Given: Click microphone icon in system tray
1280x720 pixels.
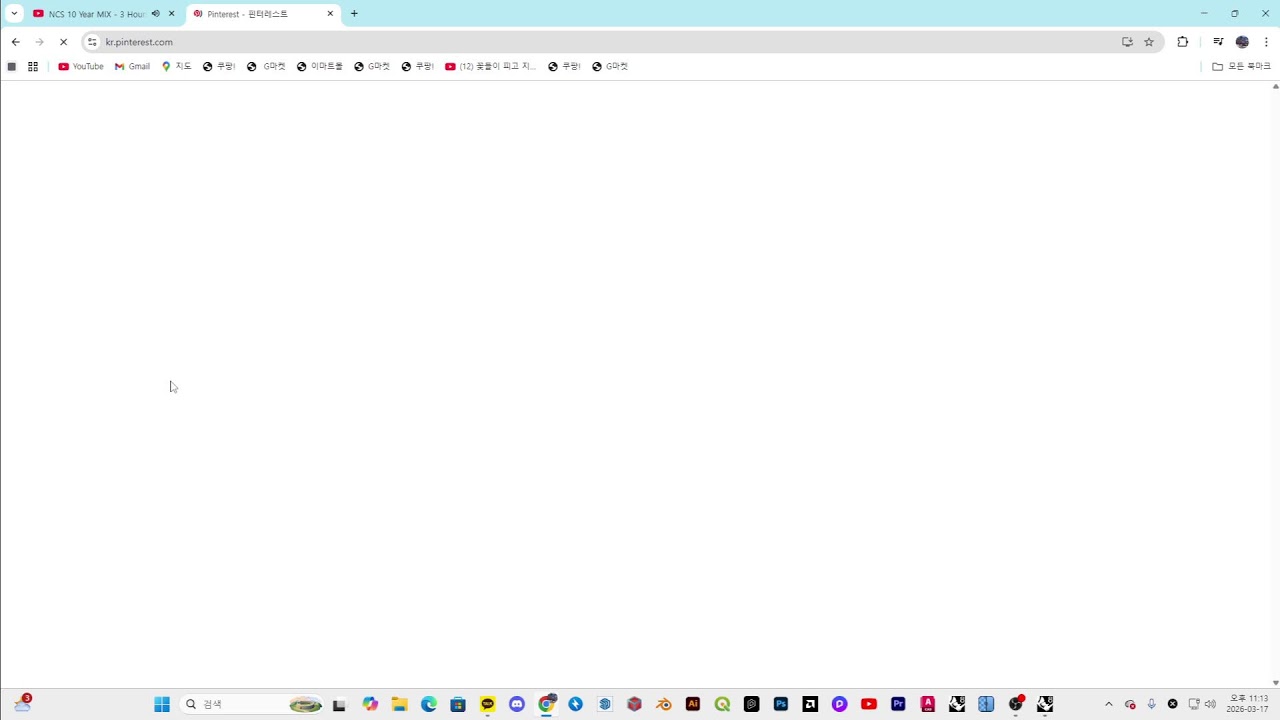Looking at the screenshot, I should [1152, 704].
